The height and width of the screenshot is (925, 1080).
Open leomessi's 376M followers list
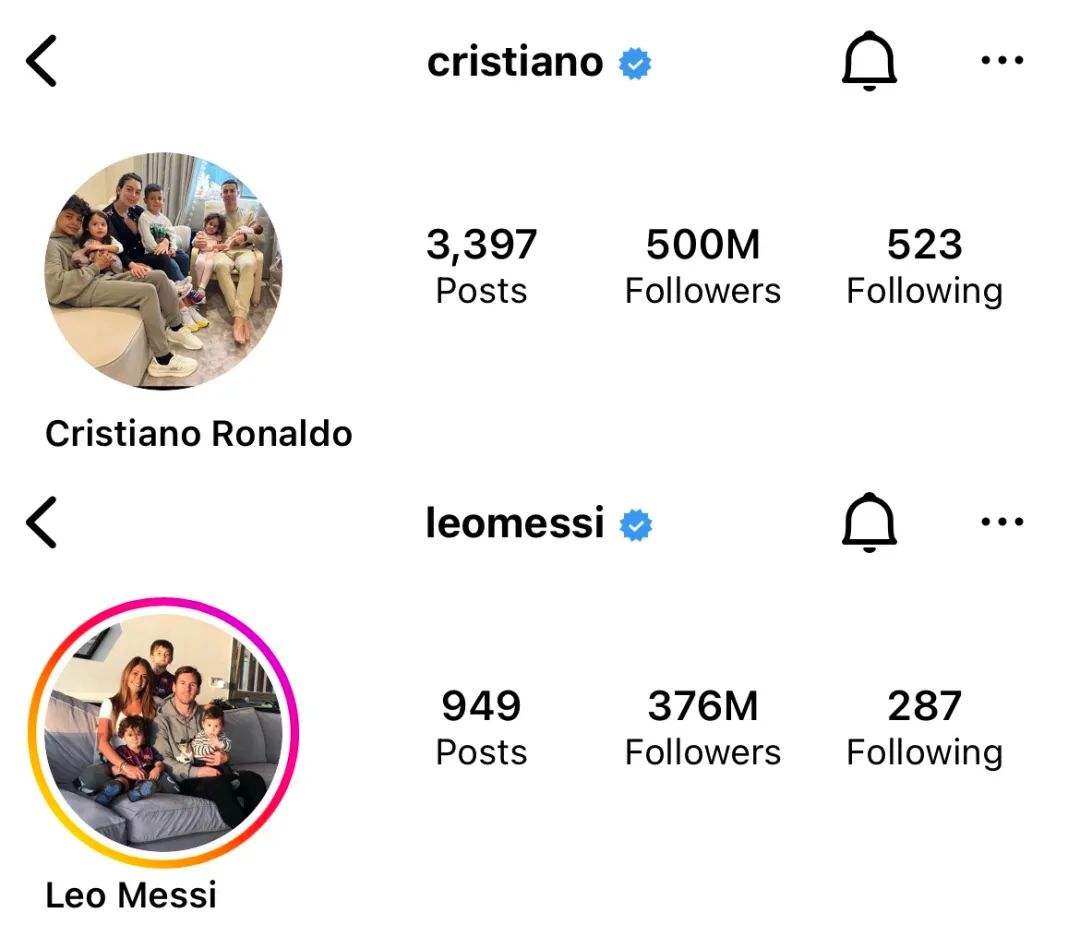coord(702,728)
